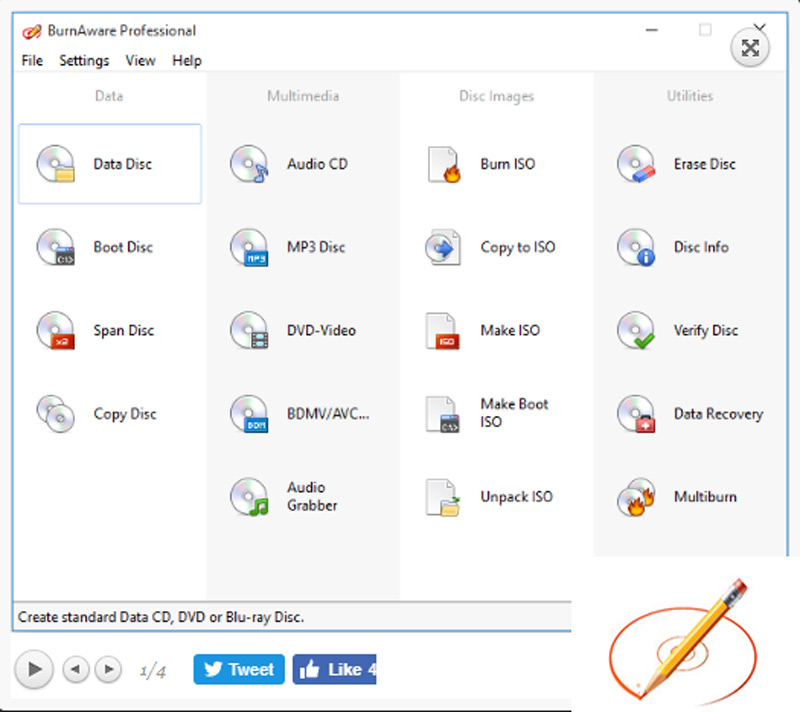Open the Copy to ISO icon
This screenshot has height=712, width=800.
443,247
